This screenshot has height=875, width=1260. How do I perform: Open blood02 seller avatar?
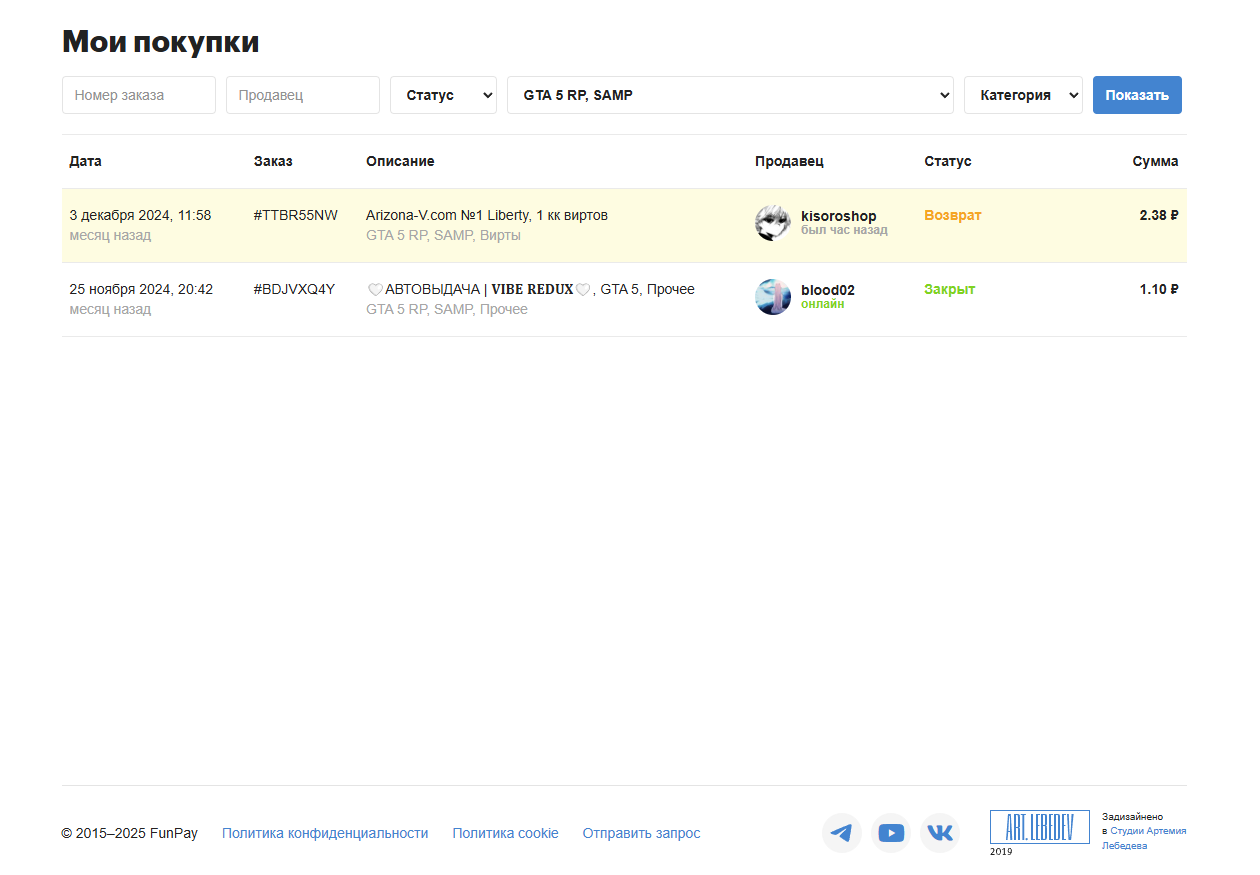coord(773,297)
